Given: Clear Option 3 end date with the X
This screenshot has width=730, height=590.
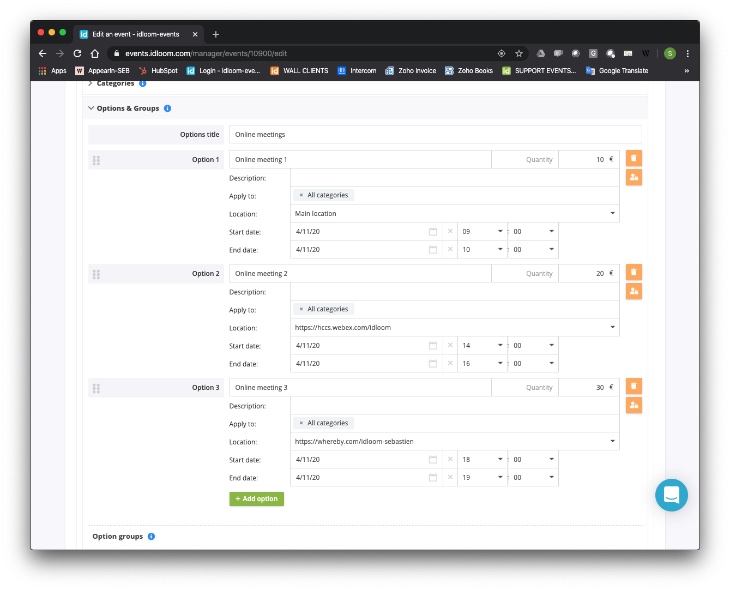Looking at the screenshot, I should coord(450,478).
